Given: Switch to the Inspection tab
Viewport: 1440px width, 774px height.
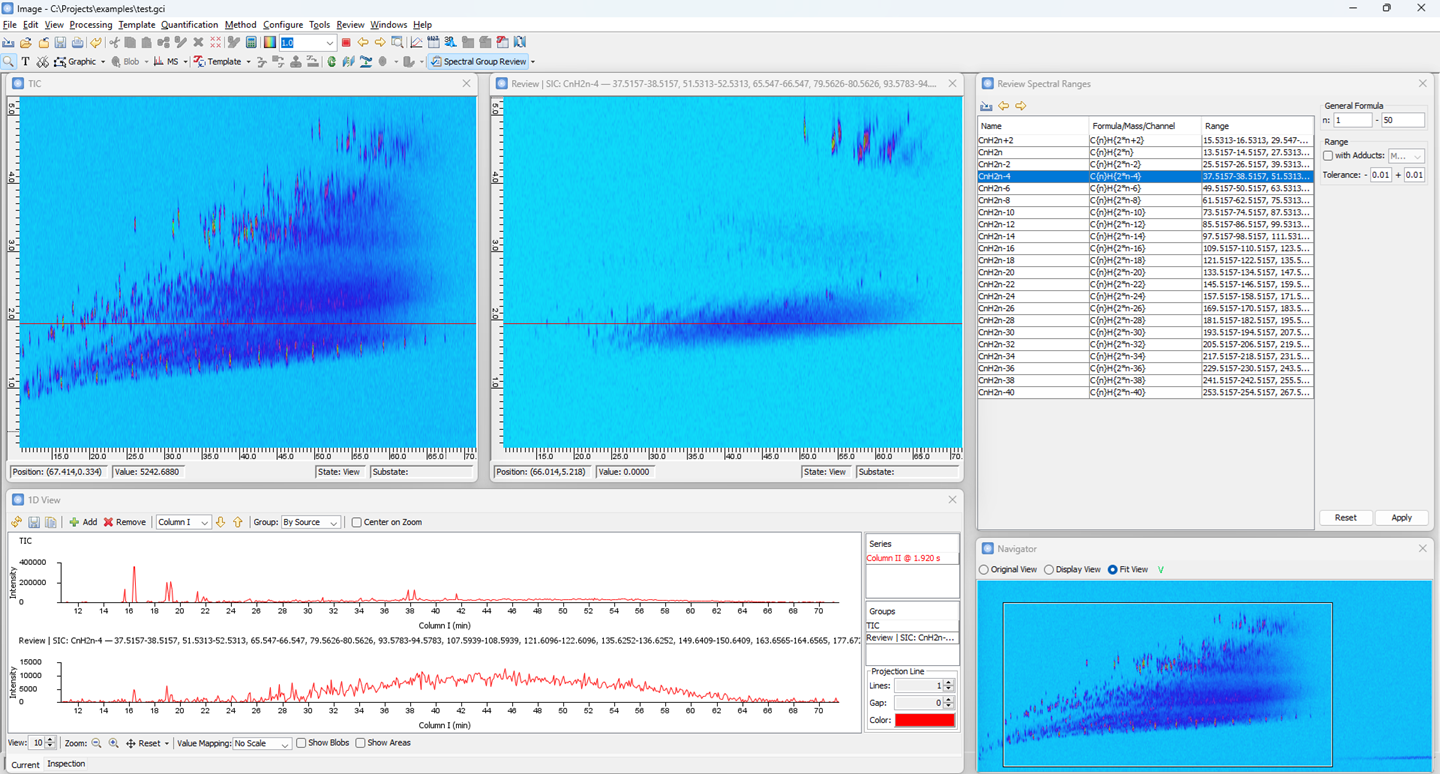Looking at the screenshot, I should point(66,763).
